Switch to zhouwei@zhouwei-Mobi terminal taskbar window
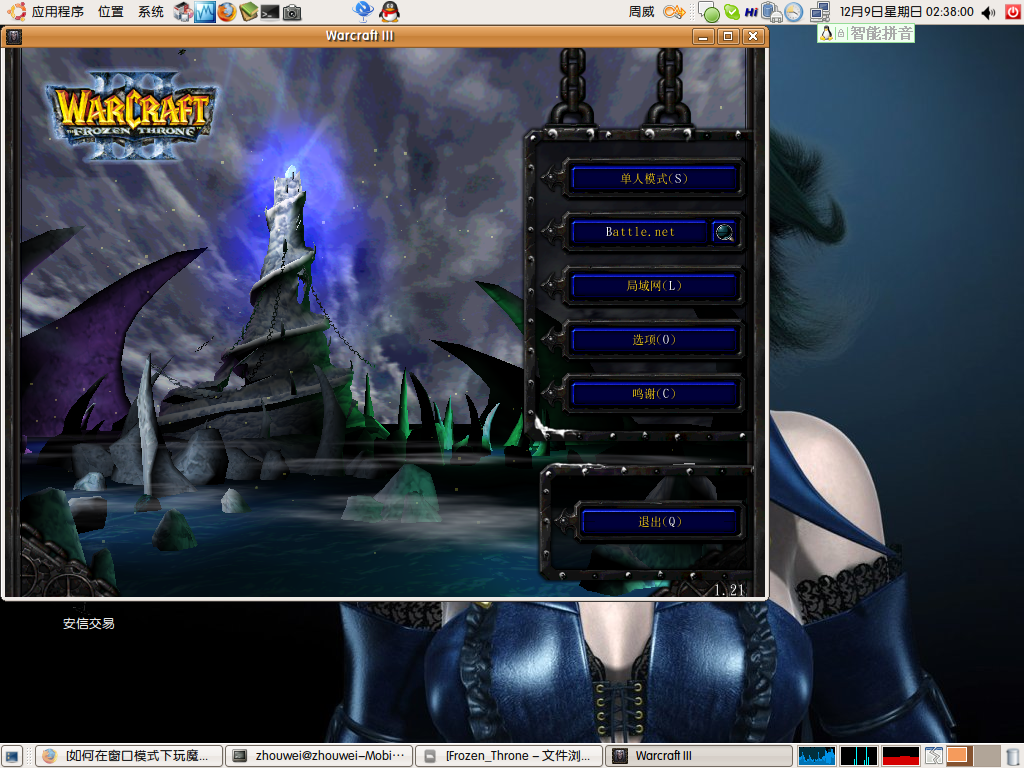The image size is (1024, 768). [x=319, y=756]
